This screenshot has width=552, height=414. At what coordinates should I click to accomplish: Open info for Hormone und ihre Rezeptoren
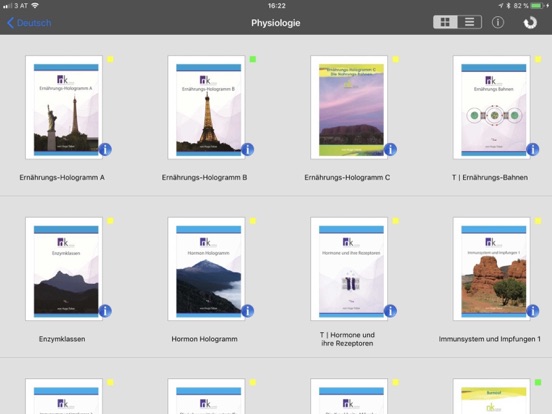(x=390, y=311)
